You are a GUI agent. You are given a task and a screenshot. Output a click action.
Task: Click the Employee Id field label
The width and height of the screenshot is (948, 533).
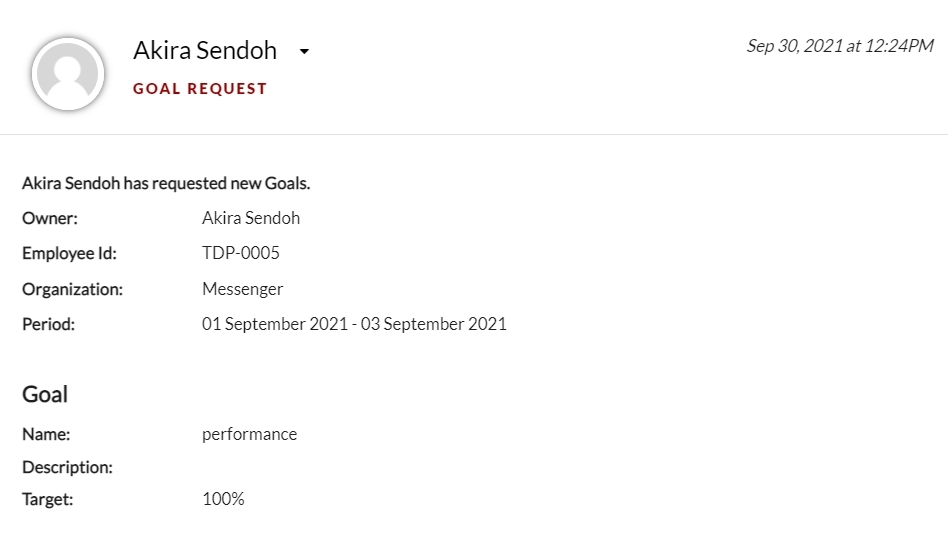(69, 253)
